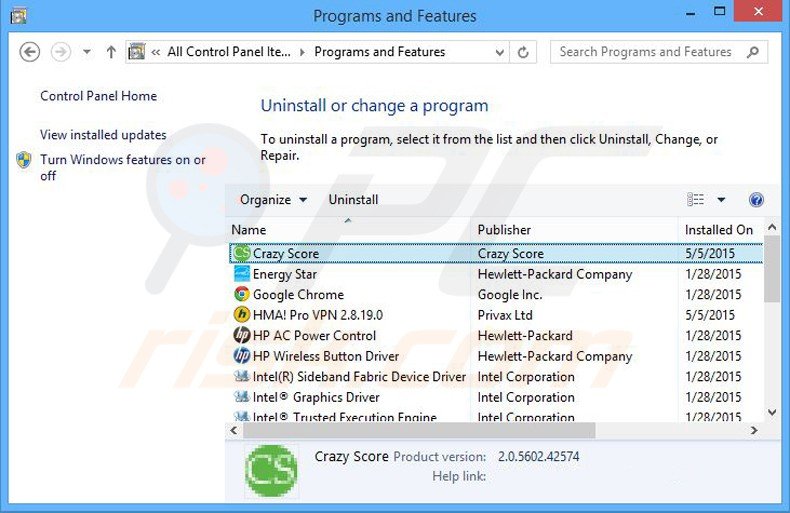Click the vertical scrollbar up arrow
790x513 pixels.
point(772,227)
